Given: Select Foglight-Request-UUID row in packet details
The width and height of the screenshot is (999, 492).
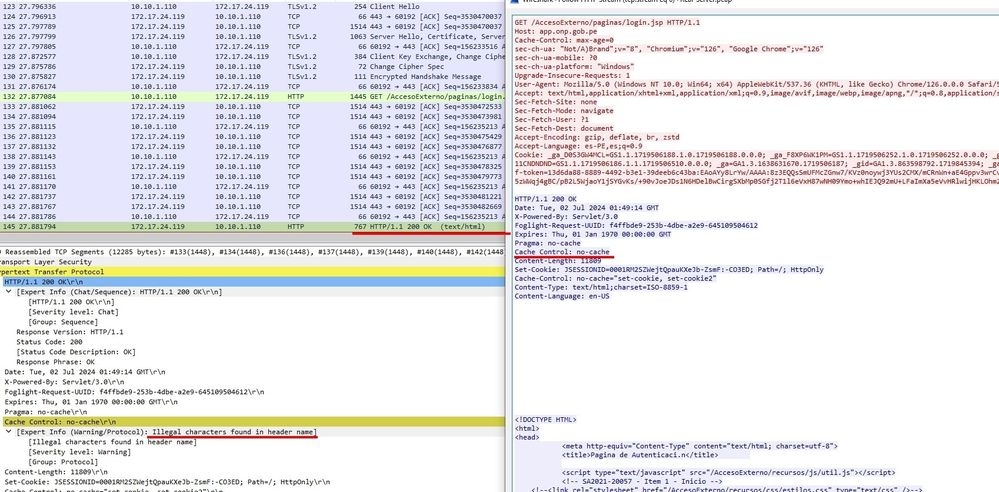Looking at the screenshot, I should 134,392.
